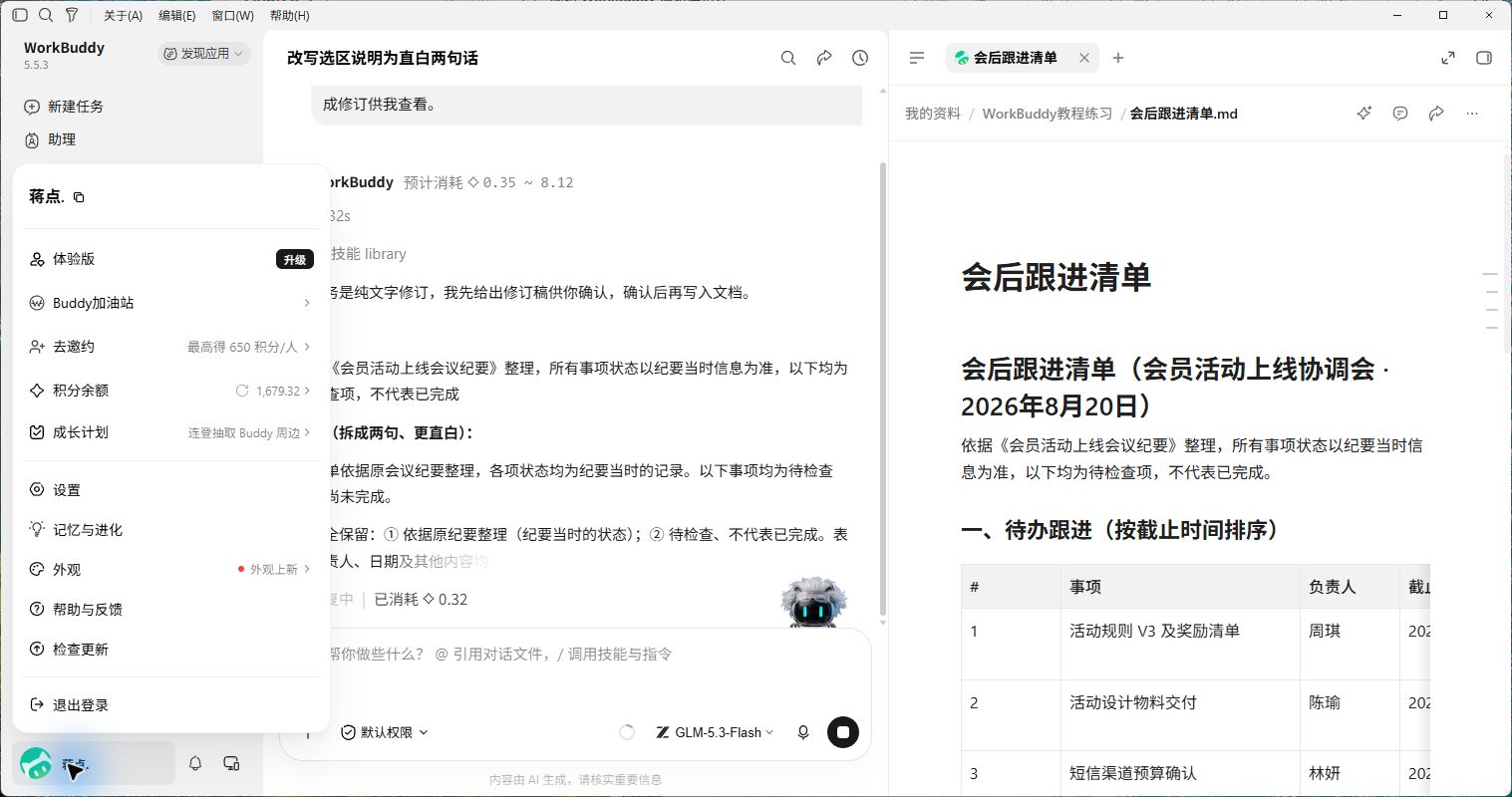Copy the username 蒋点.
This screenshot has width=1512, height=797.
pyautogui.click(x=79, y=197)
